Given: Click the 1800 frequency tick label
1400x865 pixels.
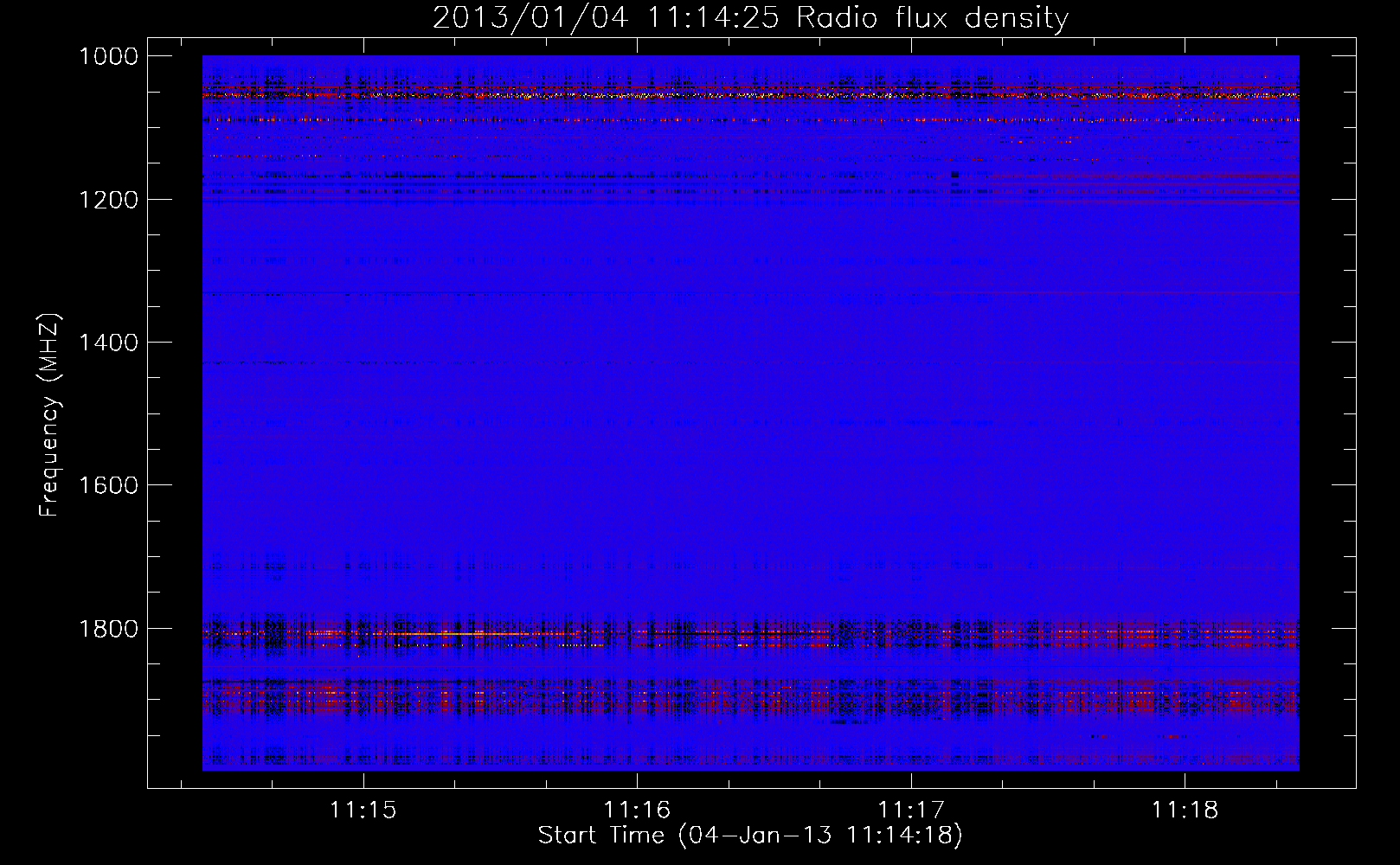Looking at the screenshot, I should 108,629.
